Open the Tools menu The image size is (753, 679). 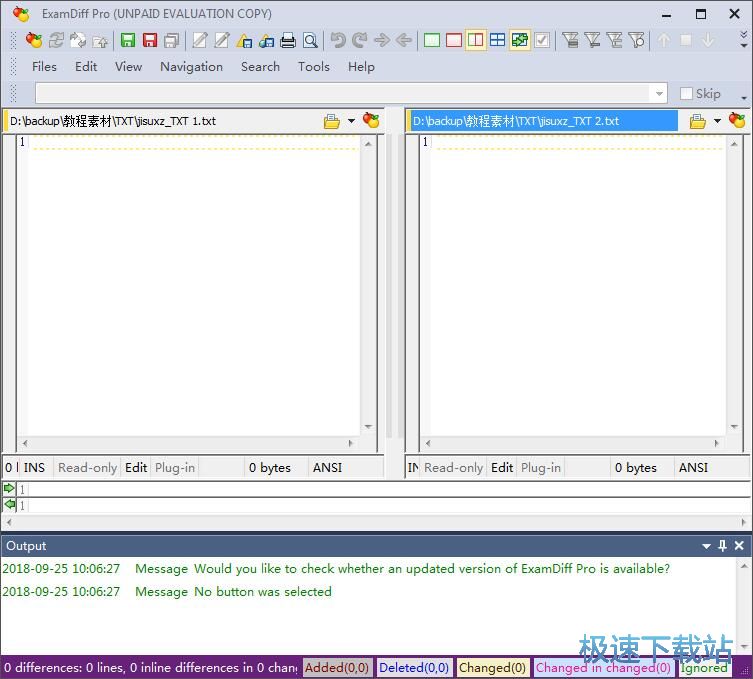[313, 67]
